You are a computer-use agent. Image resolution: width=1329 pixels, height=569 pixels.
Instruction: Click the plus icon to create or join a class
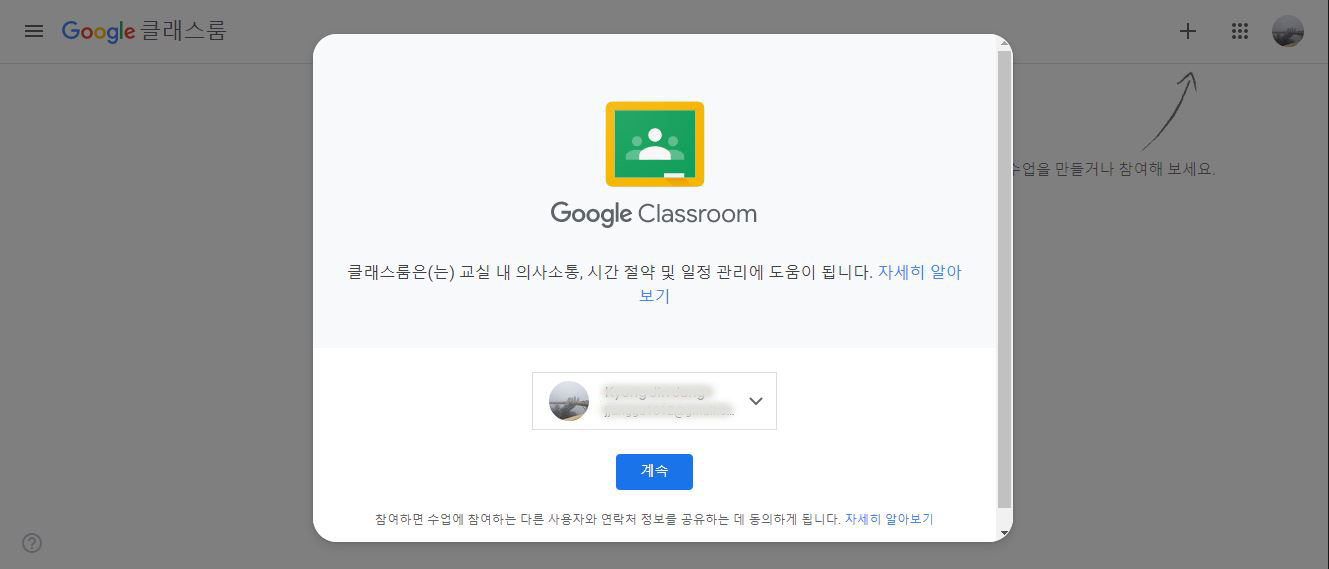coord(1188,31)
